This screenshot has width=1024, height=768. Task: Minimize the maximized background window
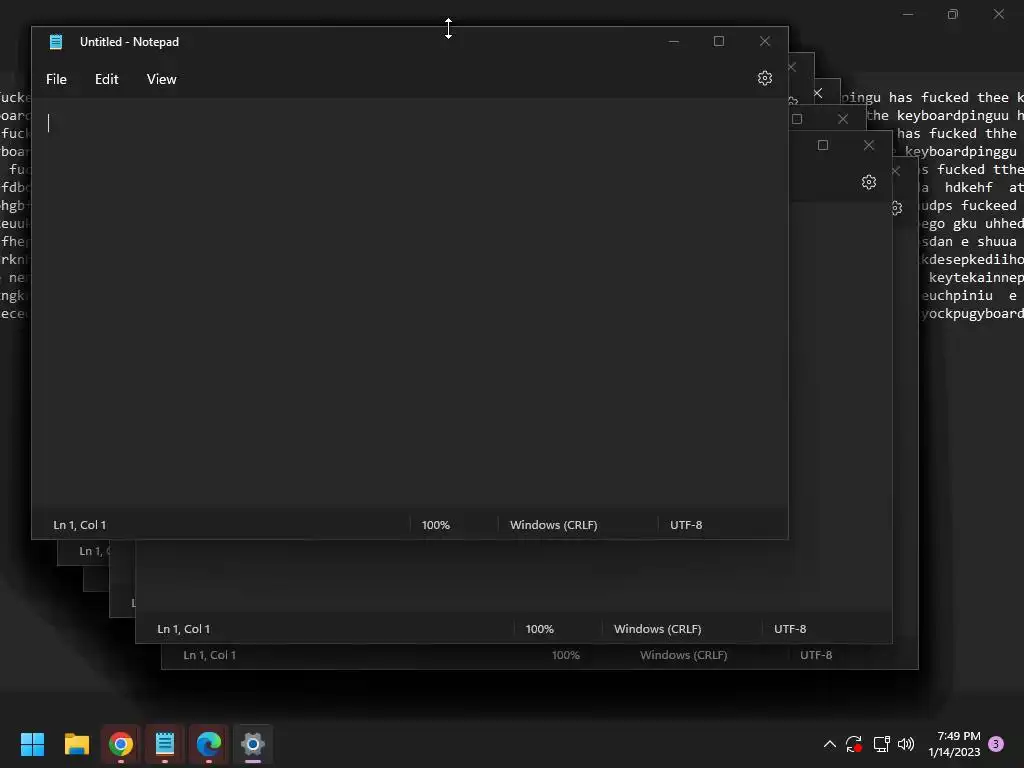[x=908, y=14]
